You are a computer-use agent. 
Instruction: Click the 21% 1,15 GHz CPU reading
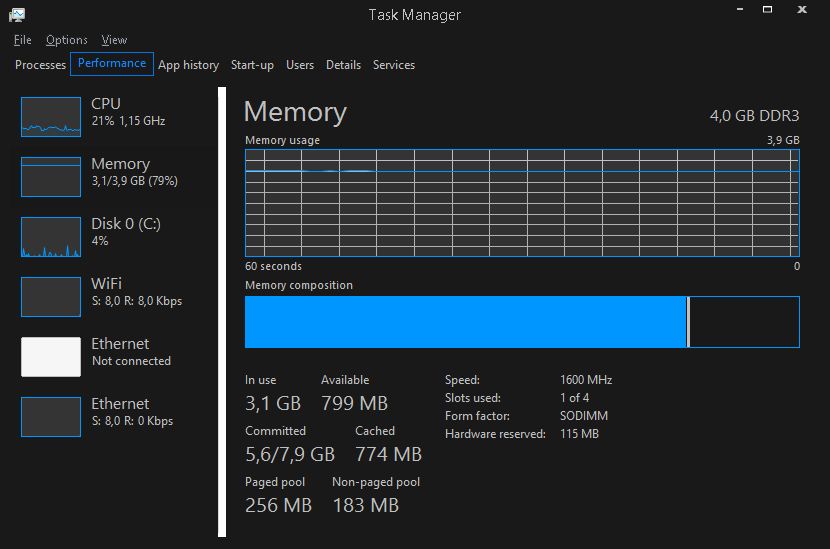click(x=128, y=121)
